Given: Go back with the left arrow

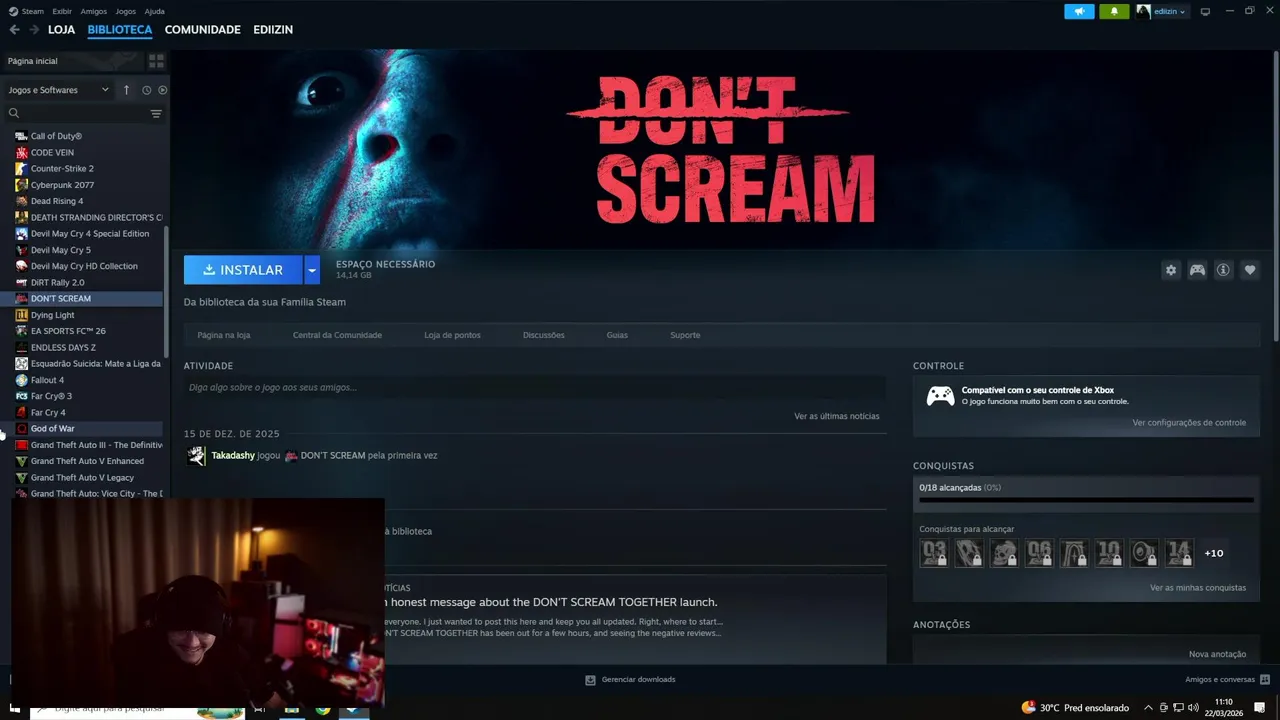Looking at the screenshot, I should pos(14,30).
